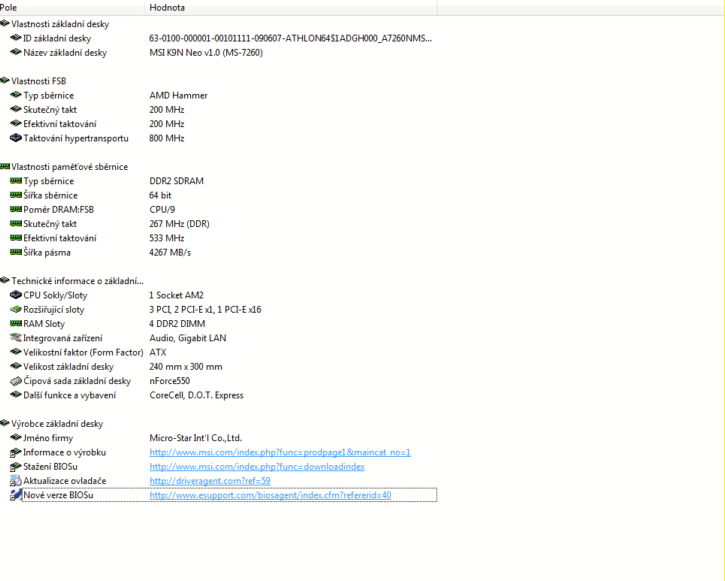Select the 1 Socket AM2 value

177,295
